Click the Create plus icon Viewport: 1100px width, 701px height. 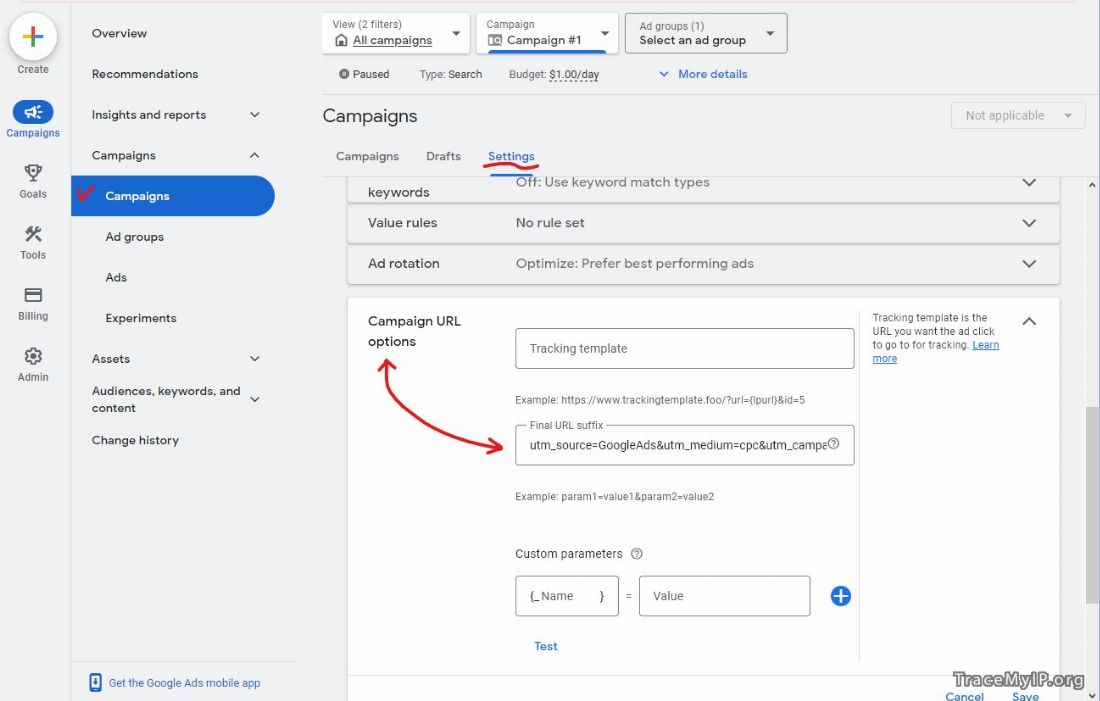tap(33, 37)
